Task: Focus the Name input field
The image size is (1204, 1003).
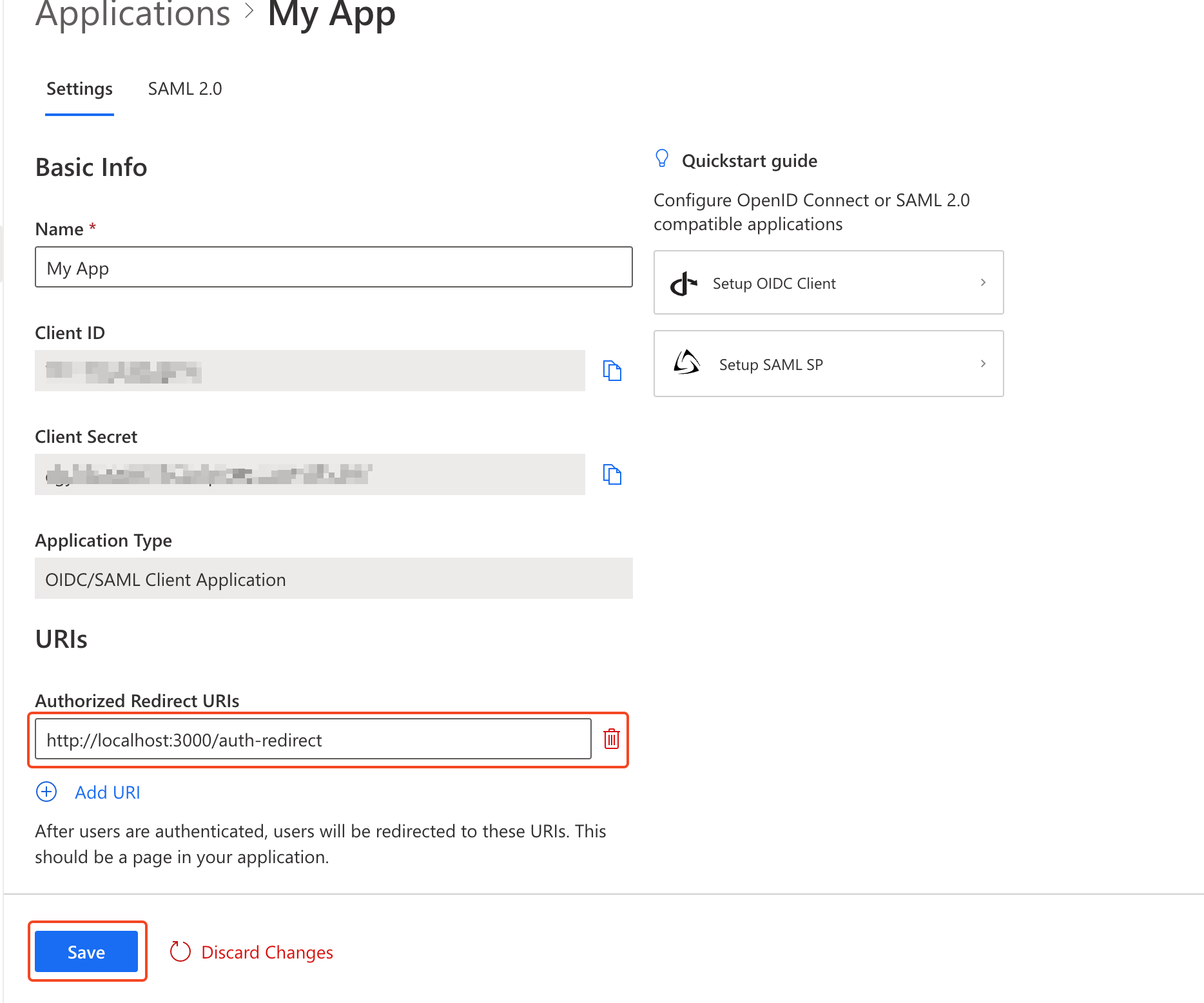Action: click(333, 267)
